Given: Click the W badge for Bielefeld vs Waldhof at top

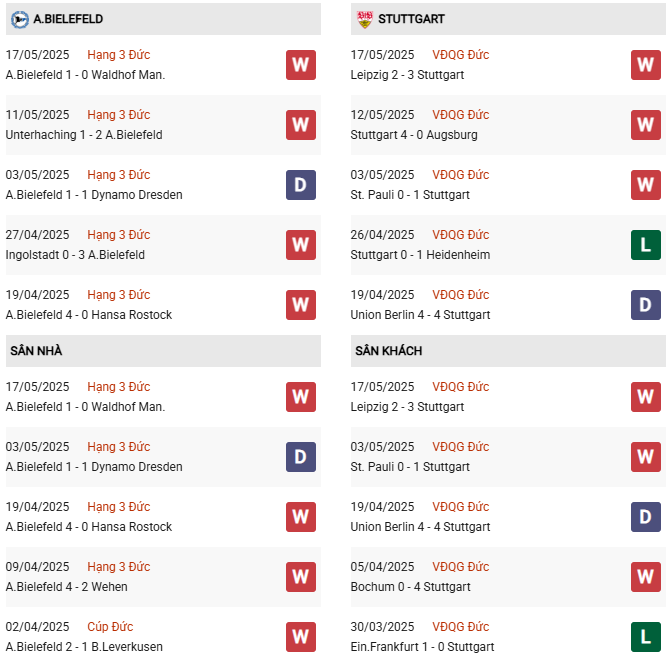Looking at the screenshot, I should point(301,65).
